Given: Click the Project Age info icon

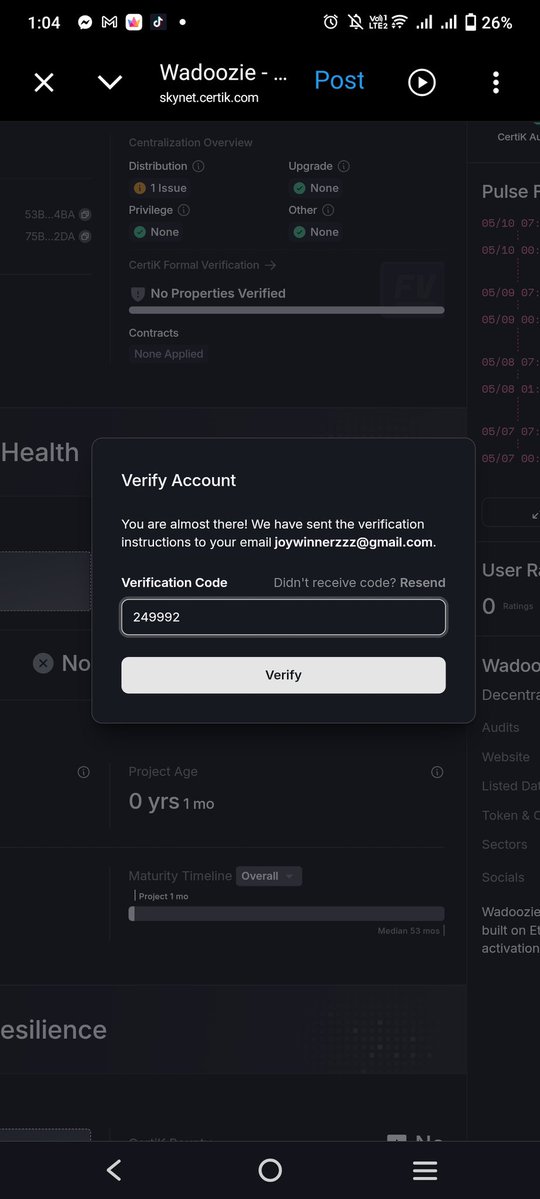Looking at the screenshot, I should click(x=438, y=772).
